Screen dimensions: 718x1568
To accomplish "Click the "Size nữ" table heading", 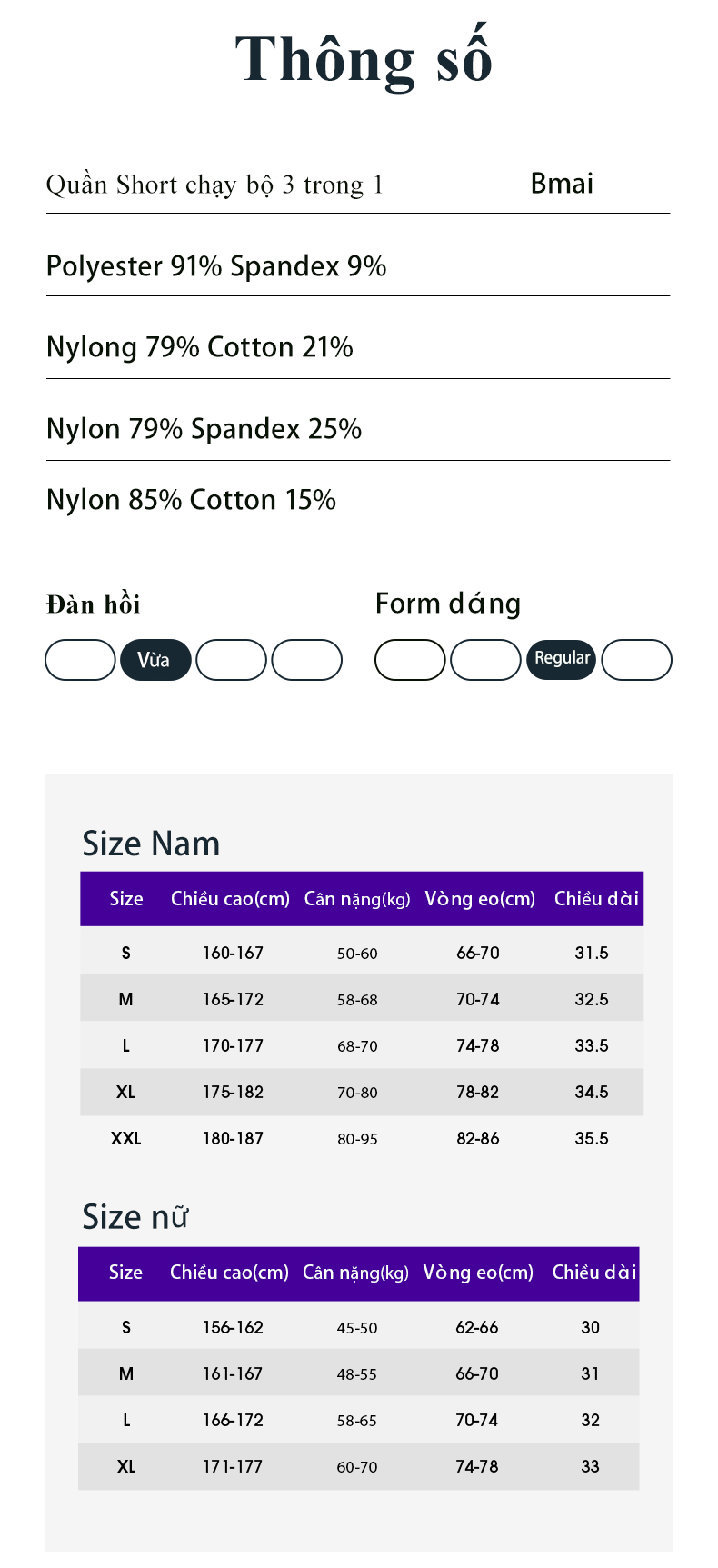I will pos(135,1217).
